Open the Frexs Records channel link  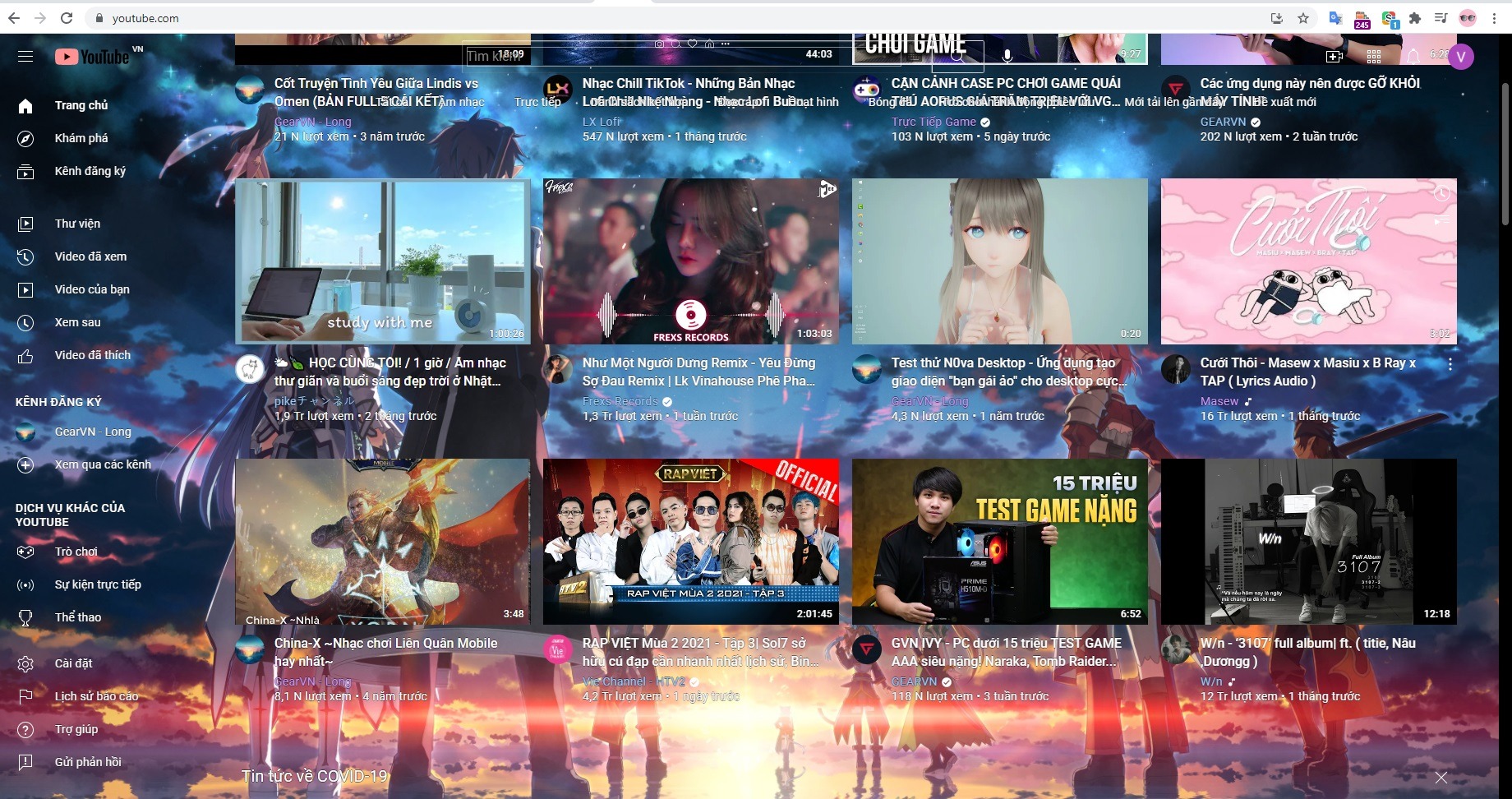[x=620, y=401]
